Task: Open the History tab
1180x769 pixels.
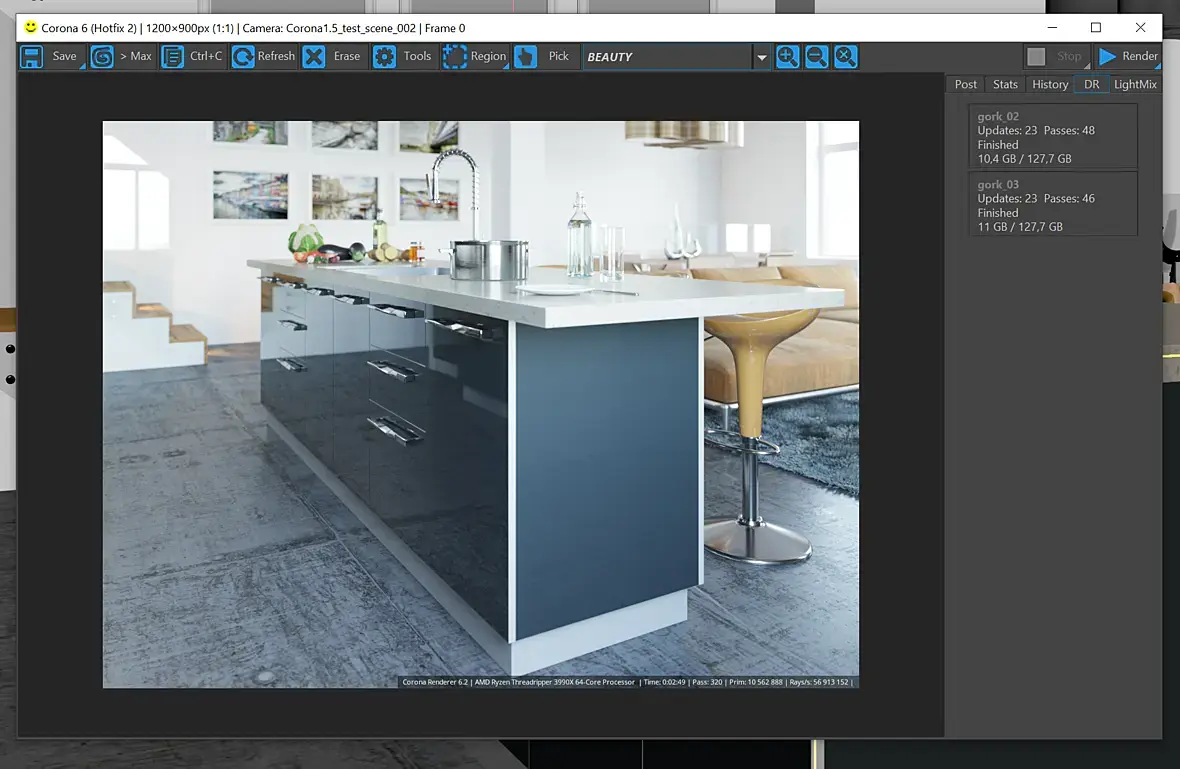Action: (1050, 84)
